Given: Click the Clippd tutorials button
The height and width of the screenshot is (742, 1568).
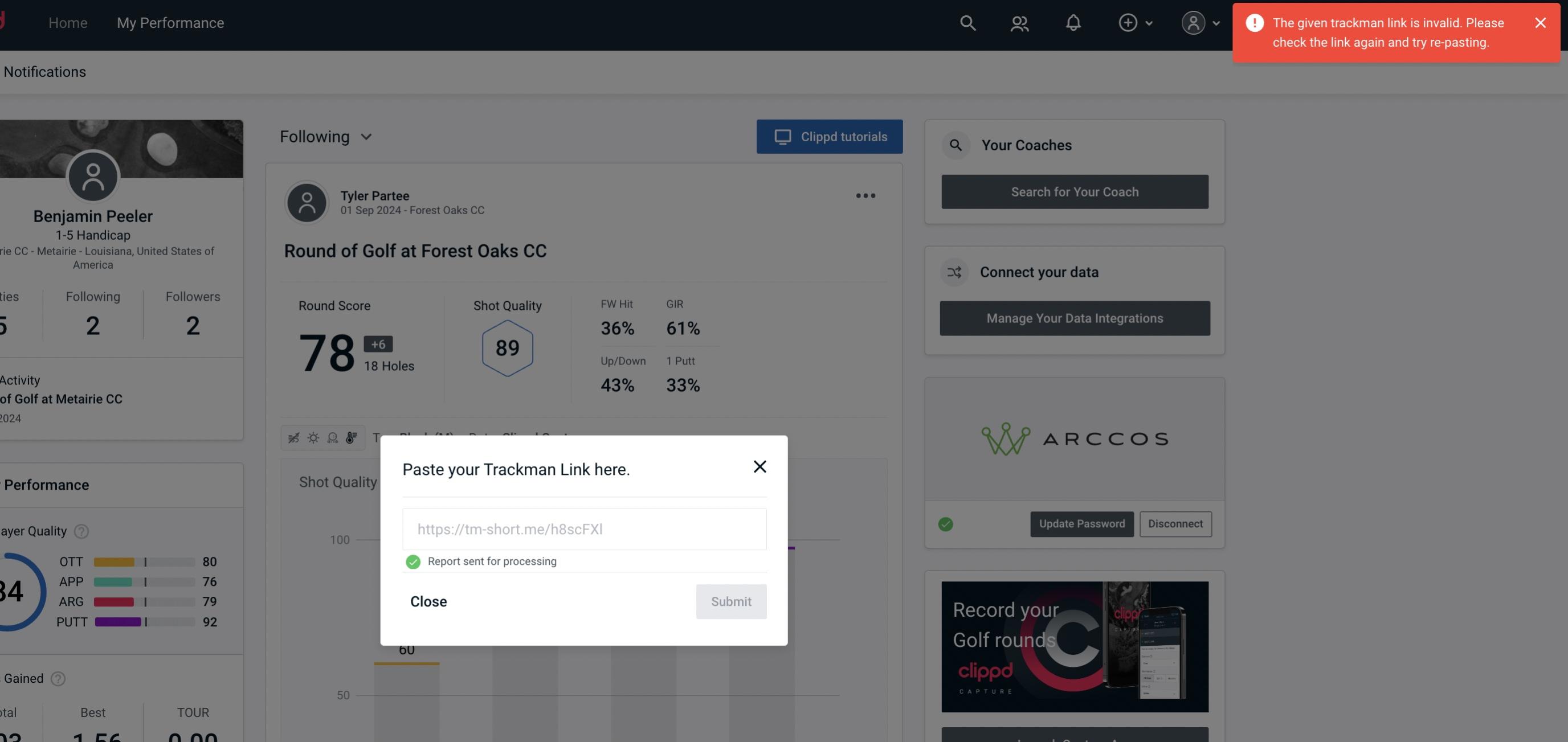Looking at the screenshot, I should (x=830, y=136).
